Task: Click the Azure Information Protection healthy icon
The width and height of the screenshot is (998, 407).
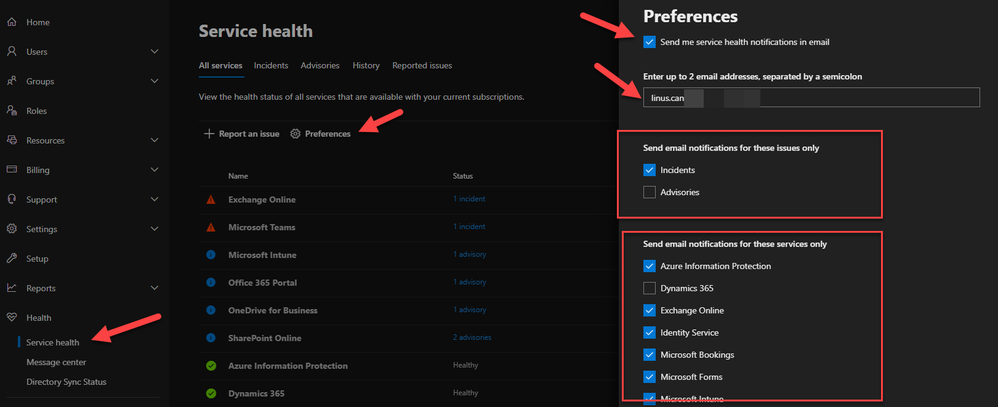Action: tap(211, 366)
